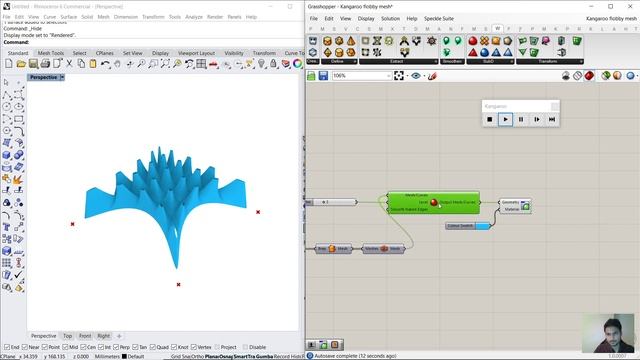Click the Undo arrow icon

coord(105,64)
